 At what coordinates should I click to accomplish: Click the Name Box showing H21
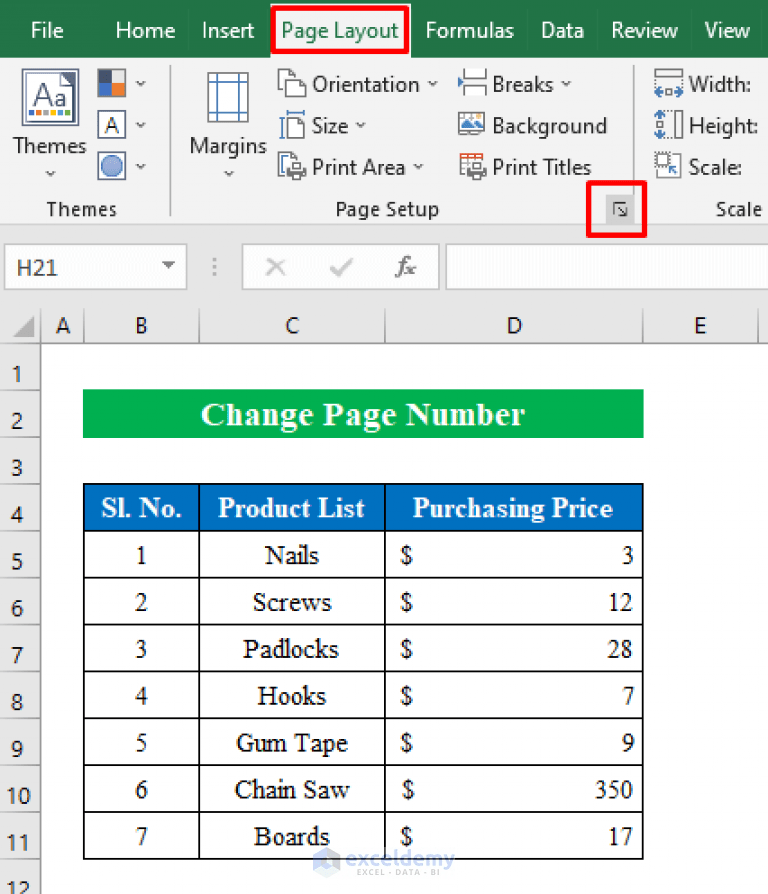pos(95,267)
